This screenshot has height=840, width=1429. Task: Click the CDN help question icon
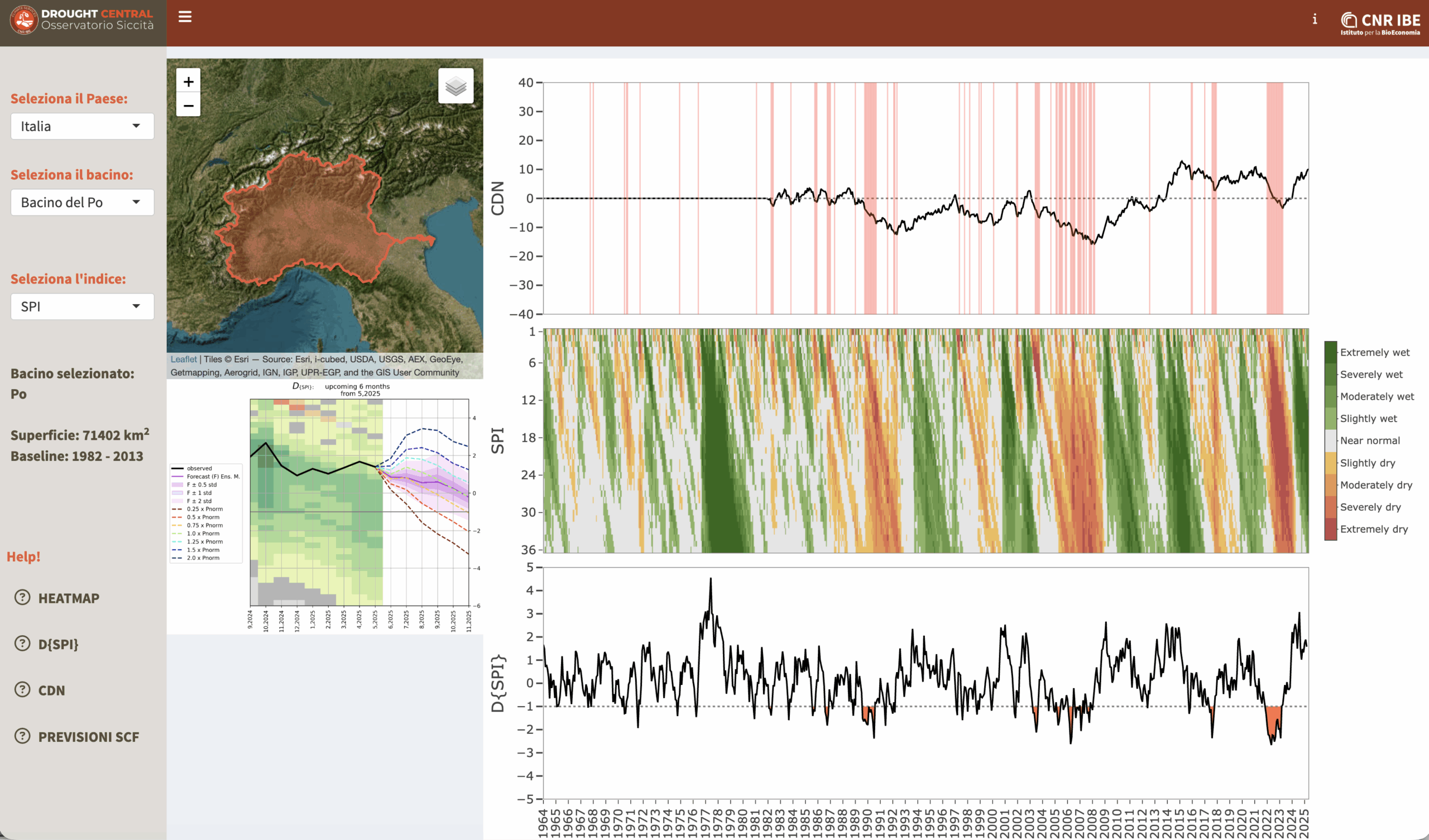click(x=22, y=690)
